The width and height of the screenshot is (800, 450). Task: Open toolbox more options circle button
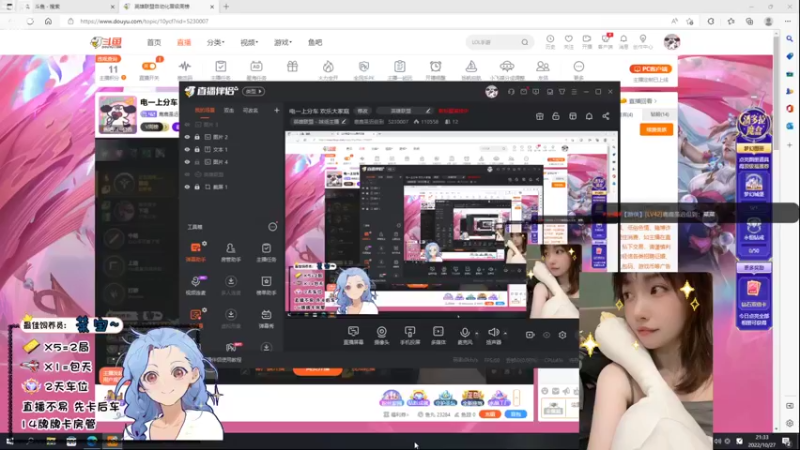(x=273, y=227)
